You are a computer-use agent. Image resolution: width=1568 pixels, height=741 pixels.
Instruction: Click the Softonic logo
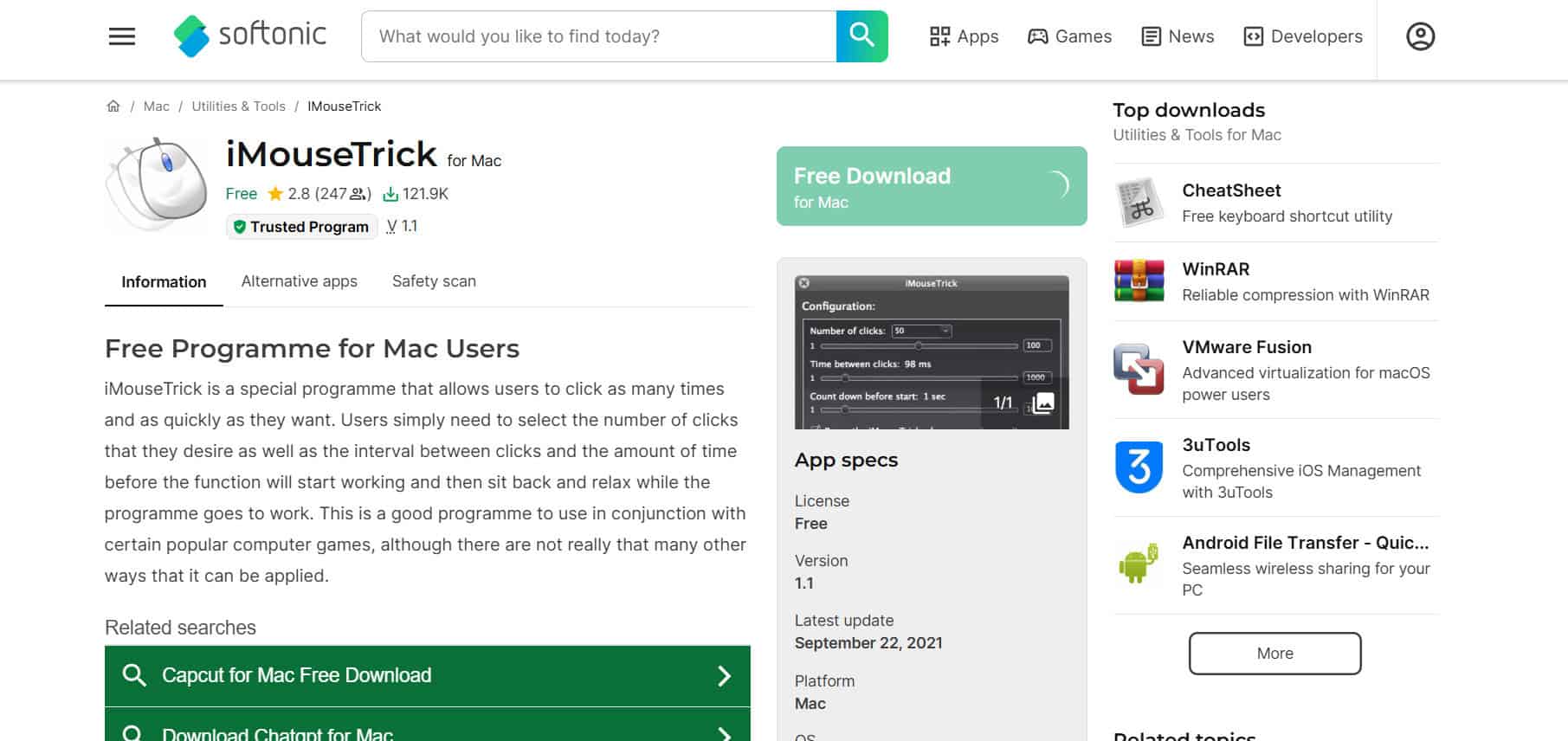(250, 35)
